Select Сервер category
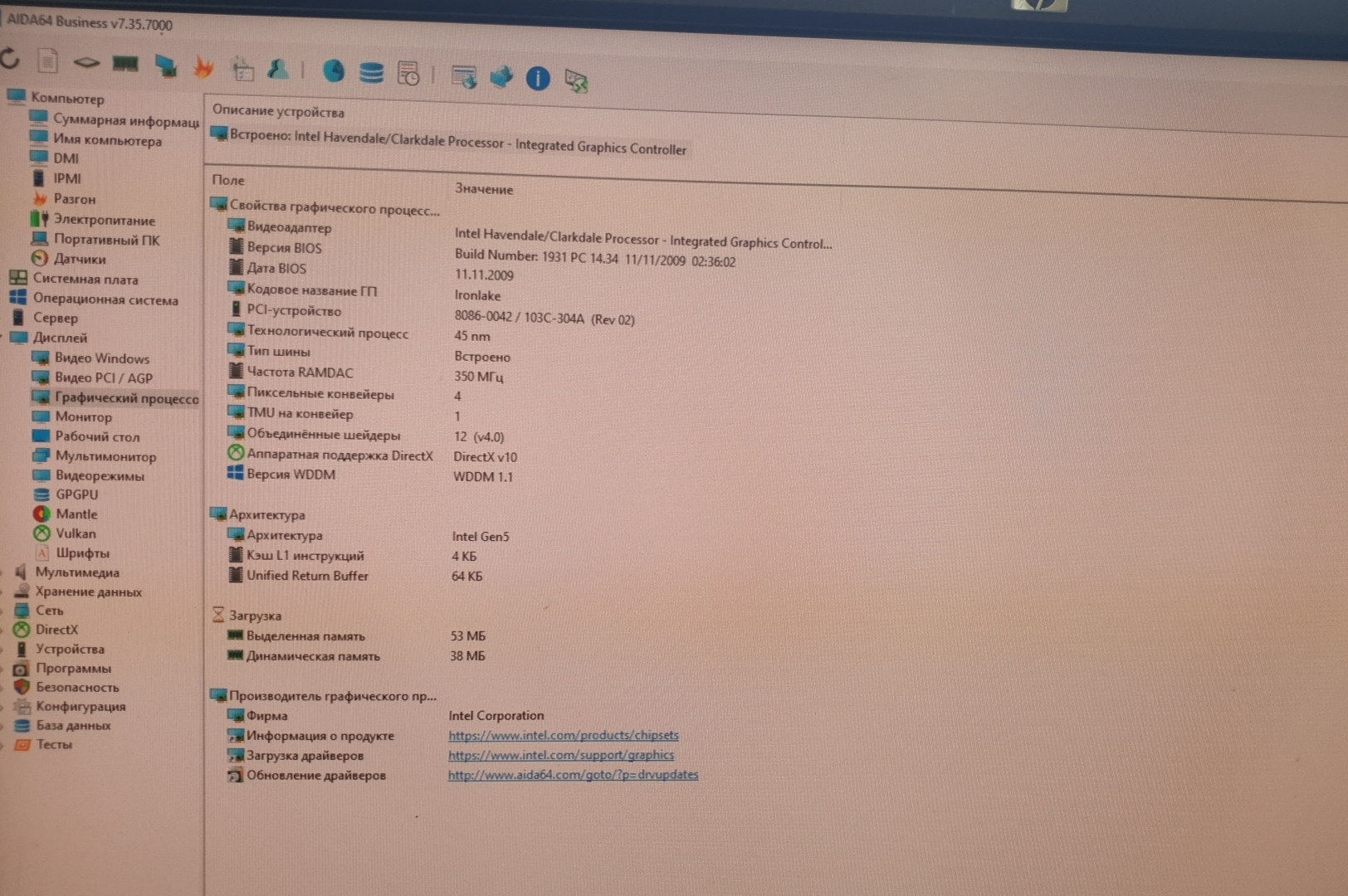The width and height of the screenshot is (1348, 896). coord(44,318)
